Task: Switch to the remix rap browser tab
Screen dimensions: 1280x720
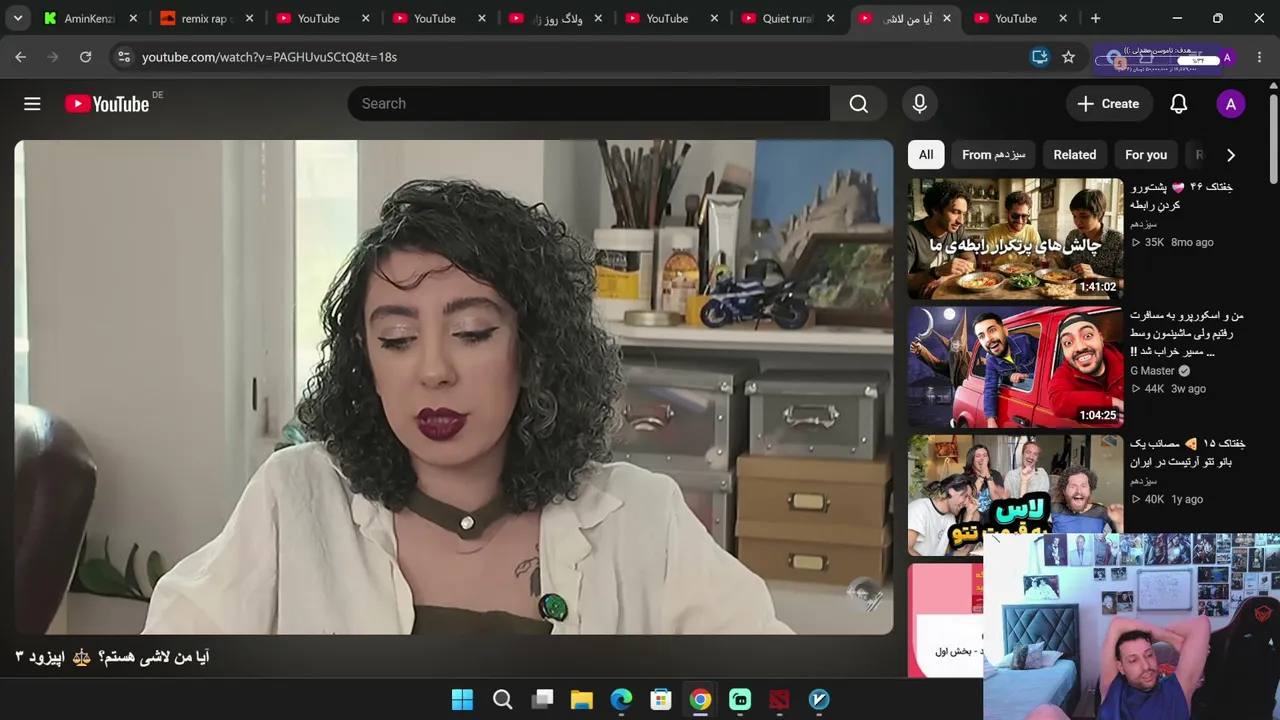Action: (205, 18)
